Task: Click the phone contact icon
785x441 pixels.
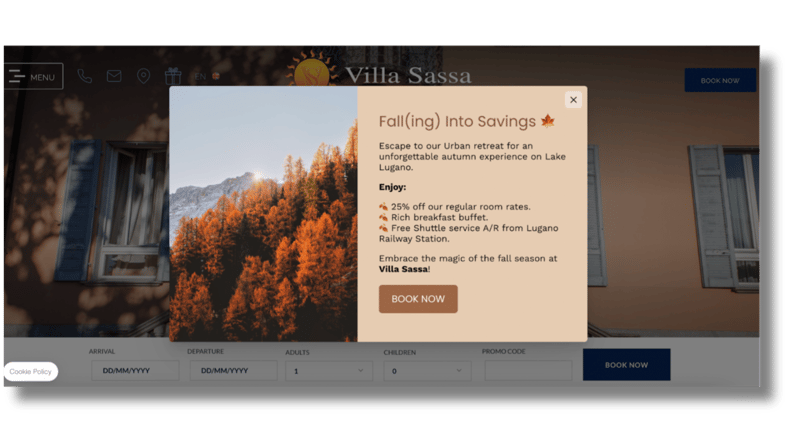Action: click(85, 76)
